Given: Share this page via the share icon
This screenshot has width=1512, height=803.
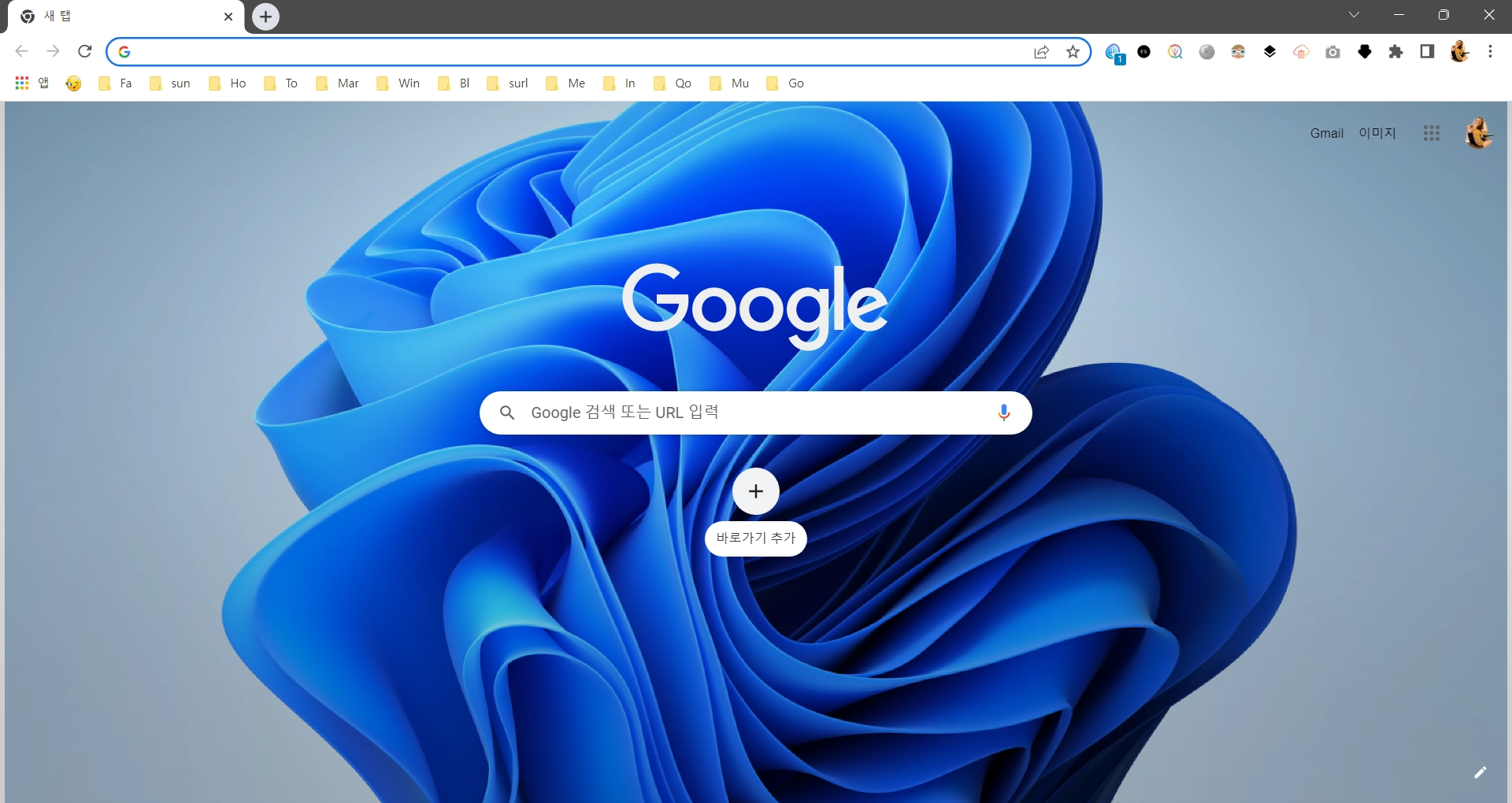Looking at the screenshot, I should (x=1041, y=52).
